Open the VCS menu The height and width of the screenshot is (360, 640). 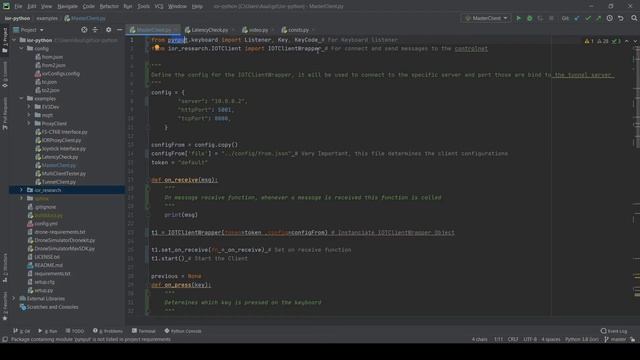159,7
